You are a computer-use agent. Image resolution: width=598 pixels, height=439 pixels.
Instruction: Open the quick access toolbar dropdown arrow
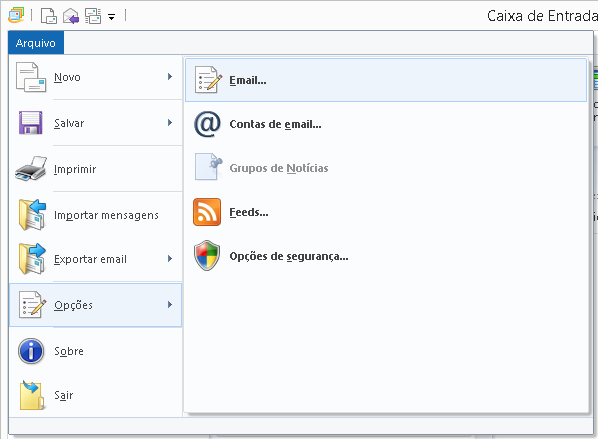111,17
